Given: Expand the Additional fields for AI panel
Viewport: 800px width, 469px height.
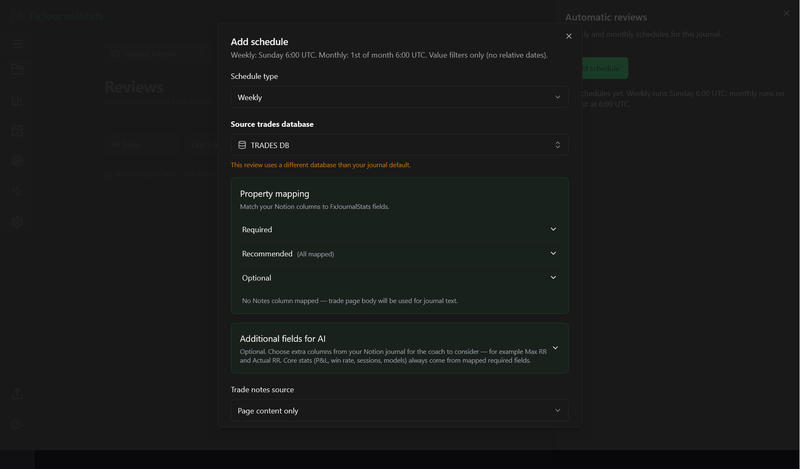Looking at the screenshot, I should point(399,348).
